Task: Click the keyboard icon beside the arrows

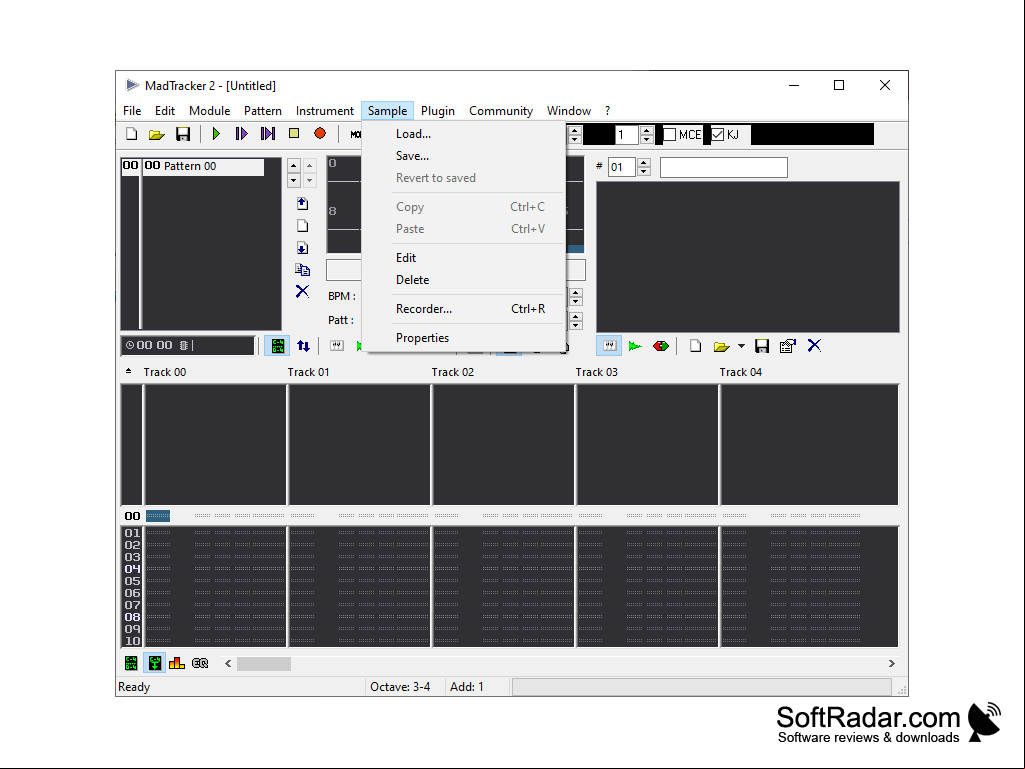Action: [x=337, y=346]
